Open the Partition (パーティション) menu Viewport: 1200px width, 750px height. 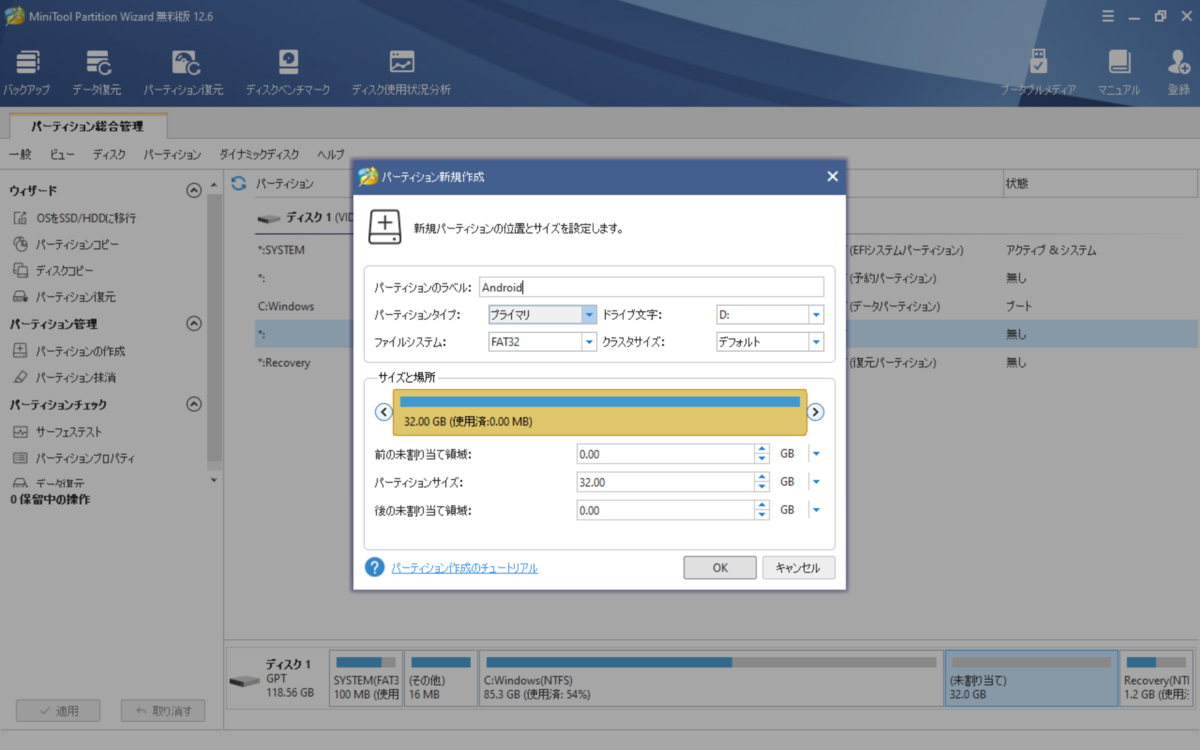pos(172,155)
